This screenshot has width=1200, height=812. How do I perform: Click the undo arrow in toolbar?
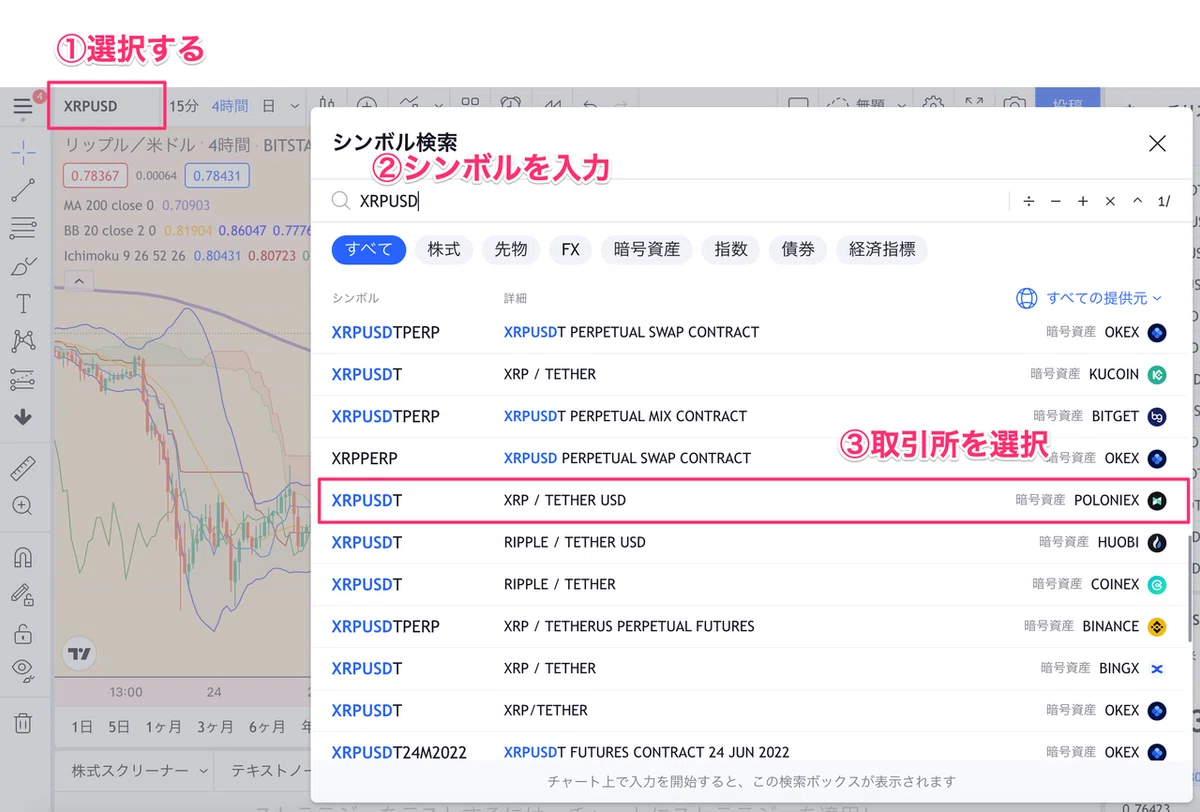[591, 106]
